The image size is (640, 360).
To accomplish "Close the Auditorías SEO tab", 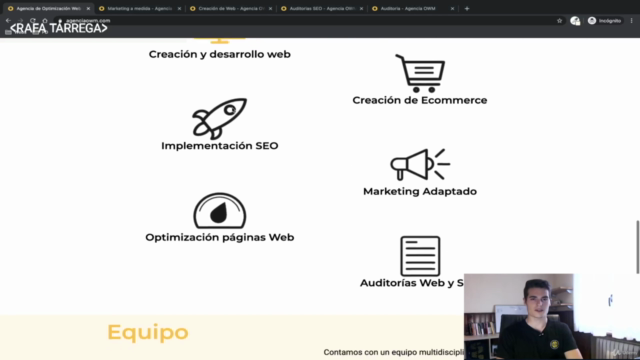I will tap(361, 9).
